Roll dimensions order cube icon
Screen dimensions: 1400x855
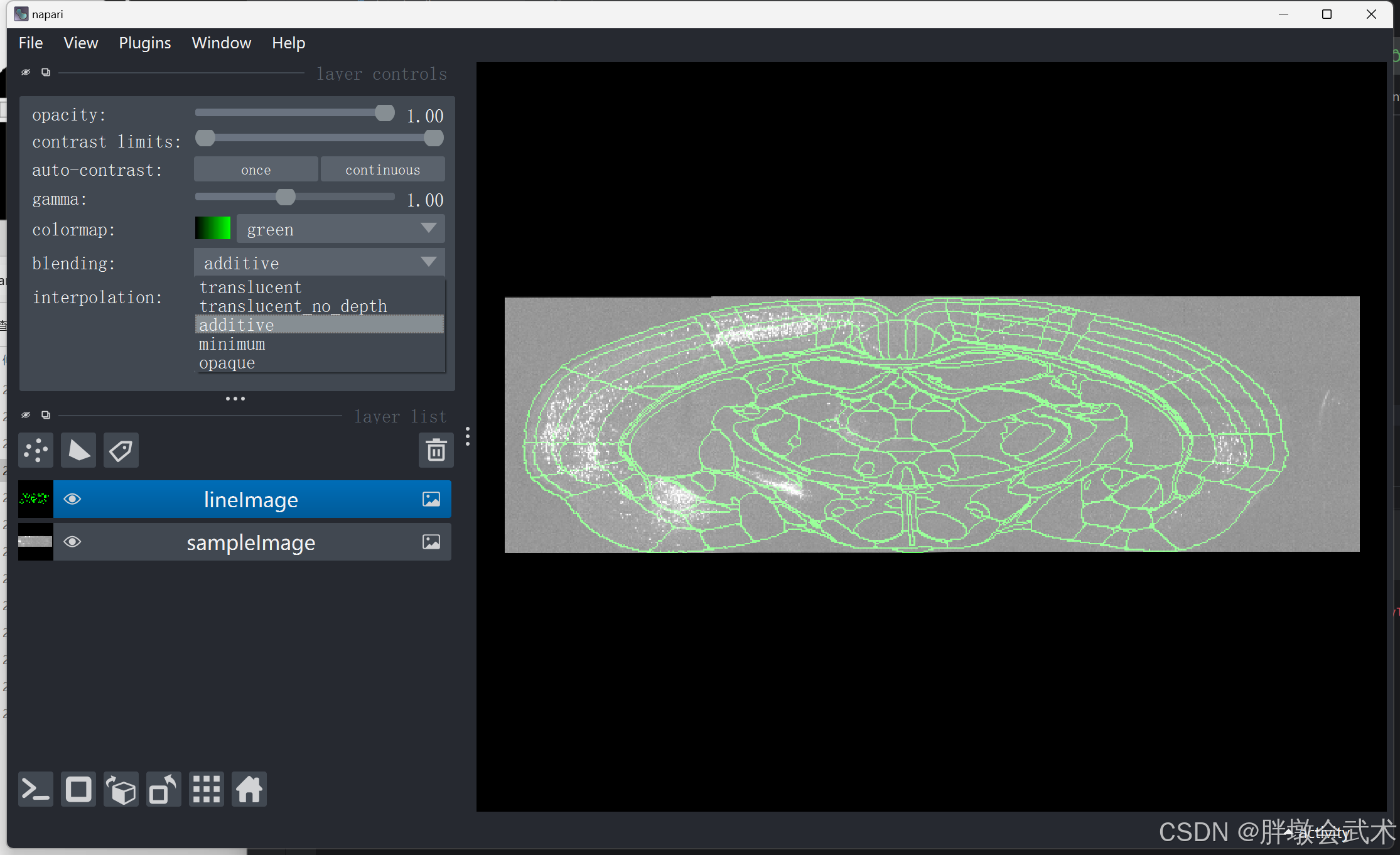tap(121, 790)
